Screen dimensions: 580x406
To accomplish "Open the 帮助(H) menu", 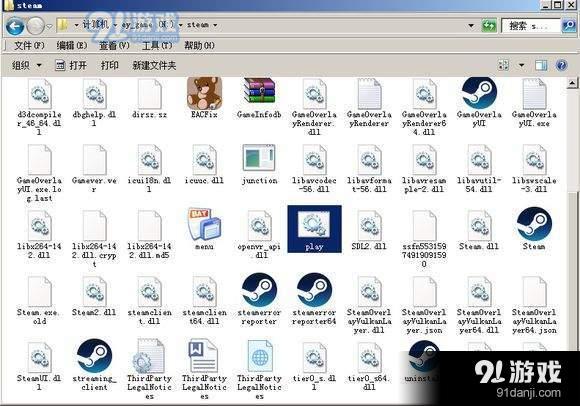I will tap(199, 45).
